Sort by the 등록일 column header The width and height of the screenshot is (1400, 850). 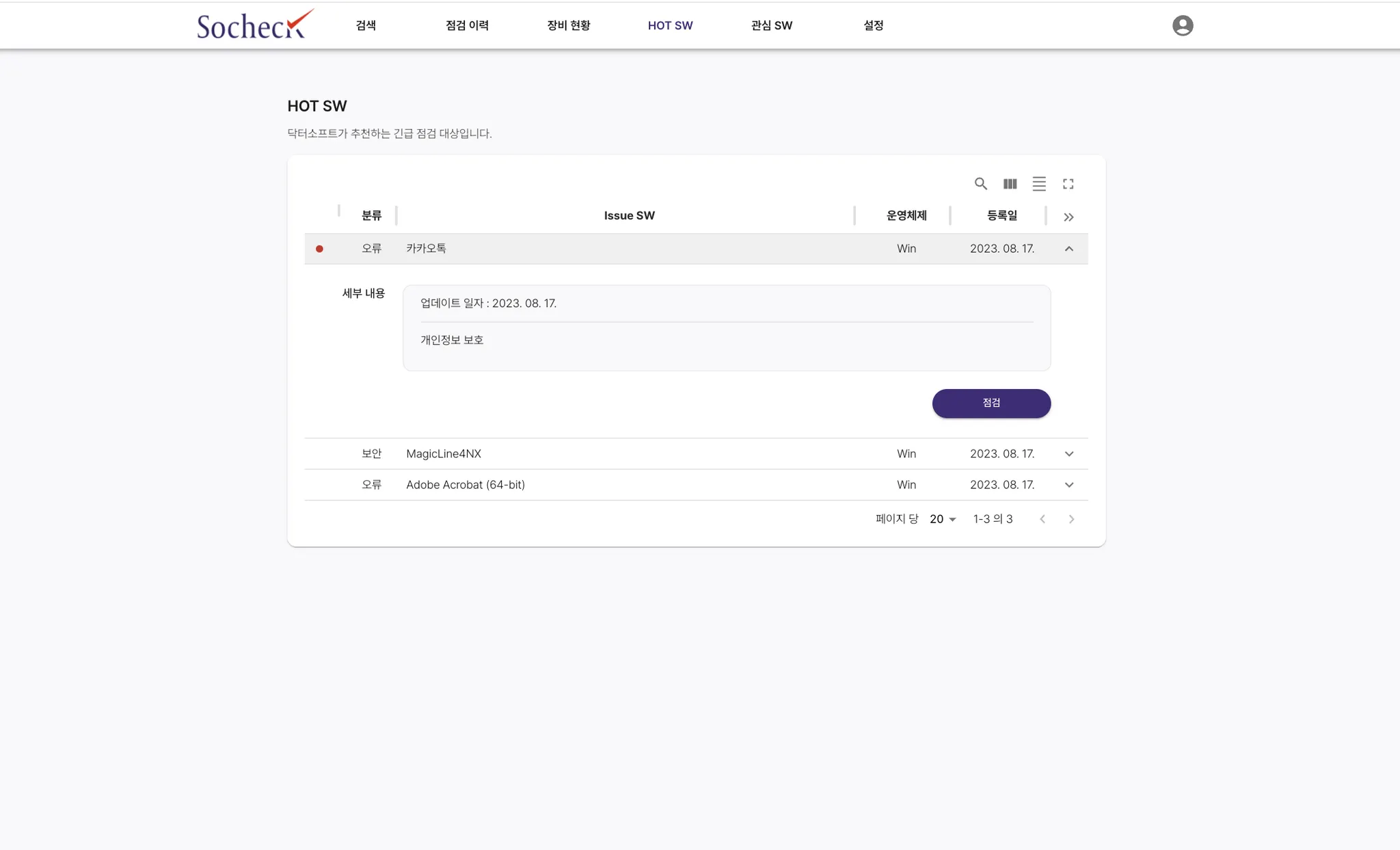pyautogui.click(x=1001, y=215)
